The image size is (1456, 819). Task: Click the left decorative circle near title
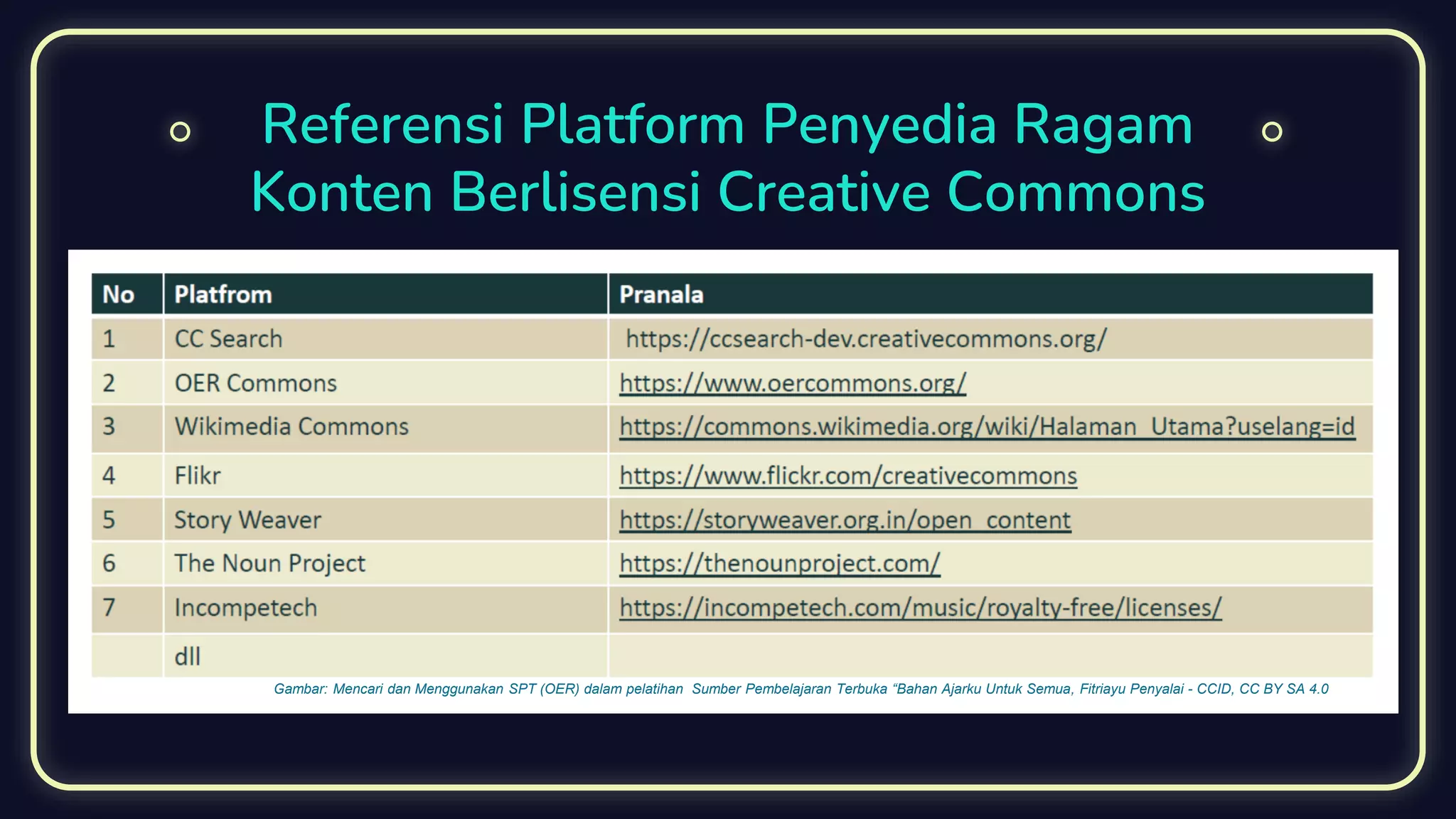[182, 131]
